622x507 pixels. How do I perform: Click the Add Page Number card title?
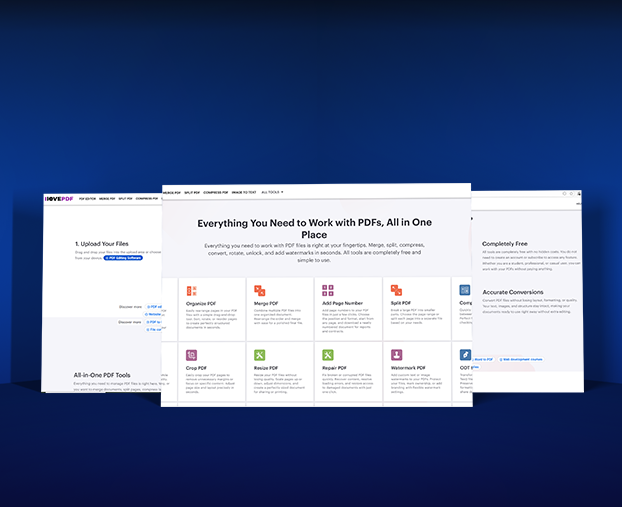point(342,303)
